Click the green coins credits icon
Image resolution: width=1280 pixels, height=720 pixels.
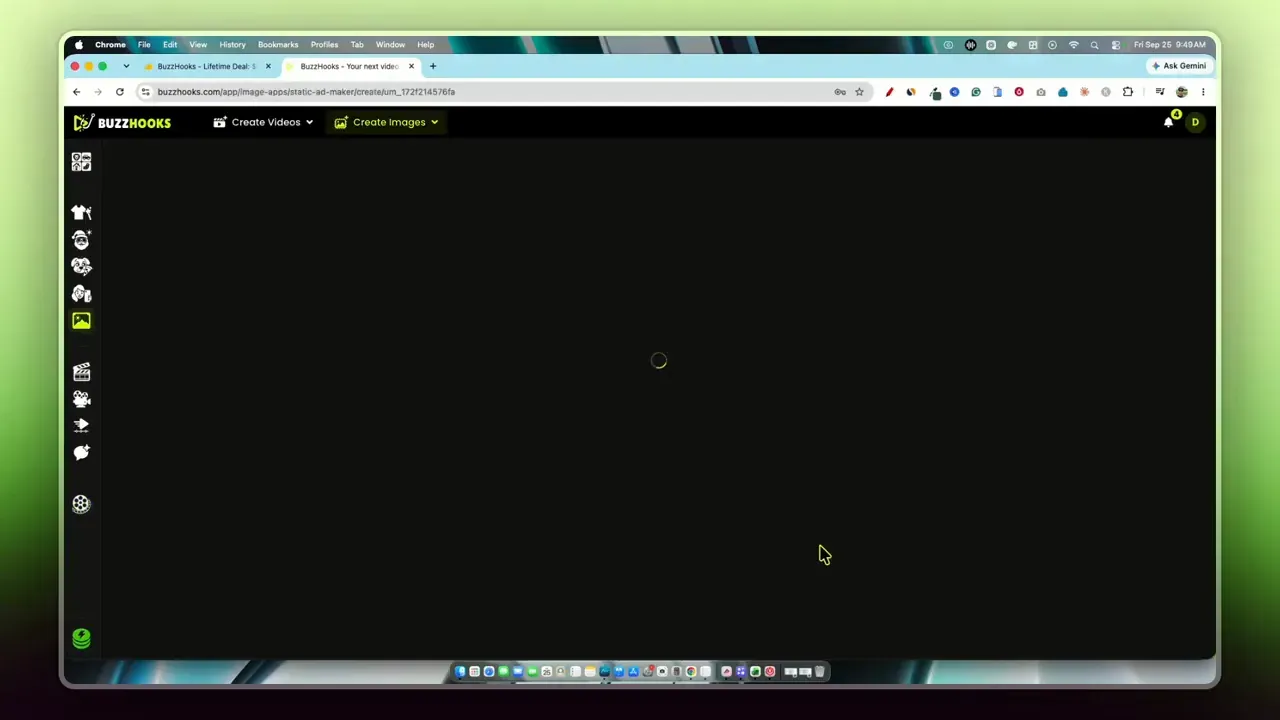[x=81, y=638]
